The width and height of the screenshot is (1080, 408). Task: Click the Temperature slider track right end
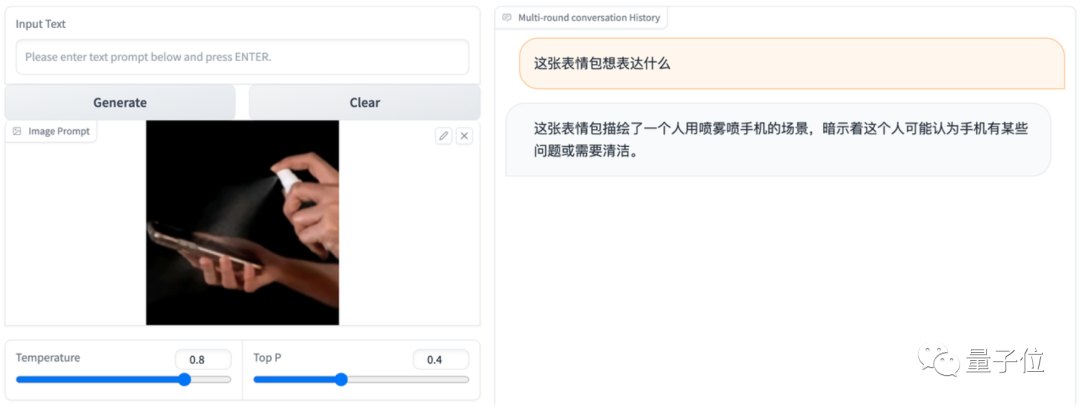[227, 379]
